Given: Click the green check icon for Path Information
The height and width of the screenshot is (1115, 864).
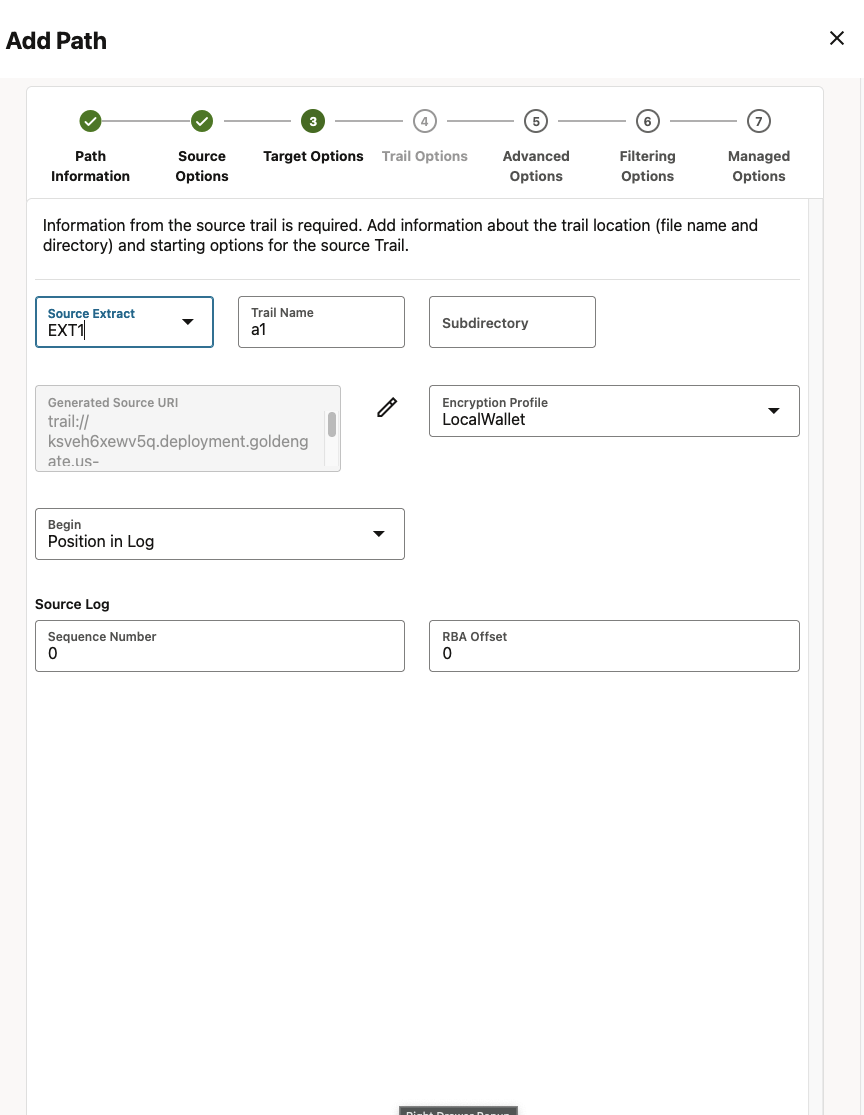Looking at the screenshot, I should pyautogui.click(x=90, y=120).
